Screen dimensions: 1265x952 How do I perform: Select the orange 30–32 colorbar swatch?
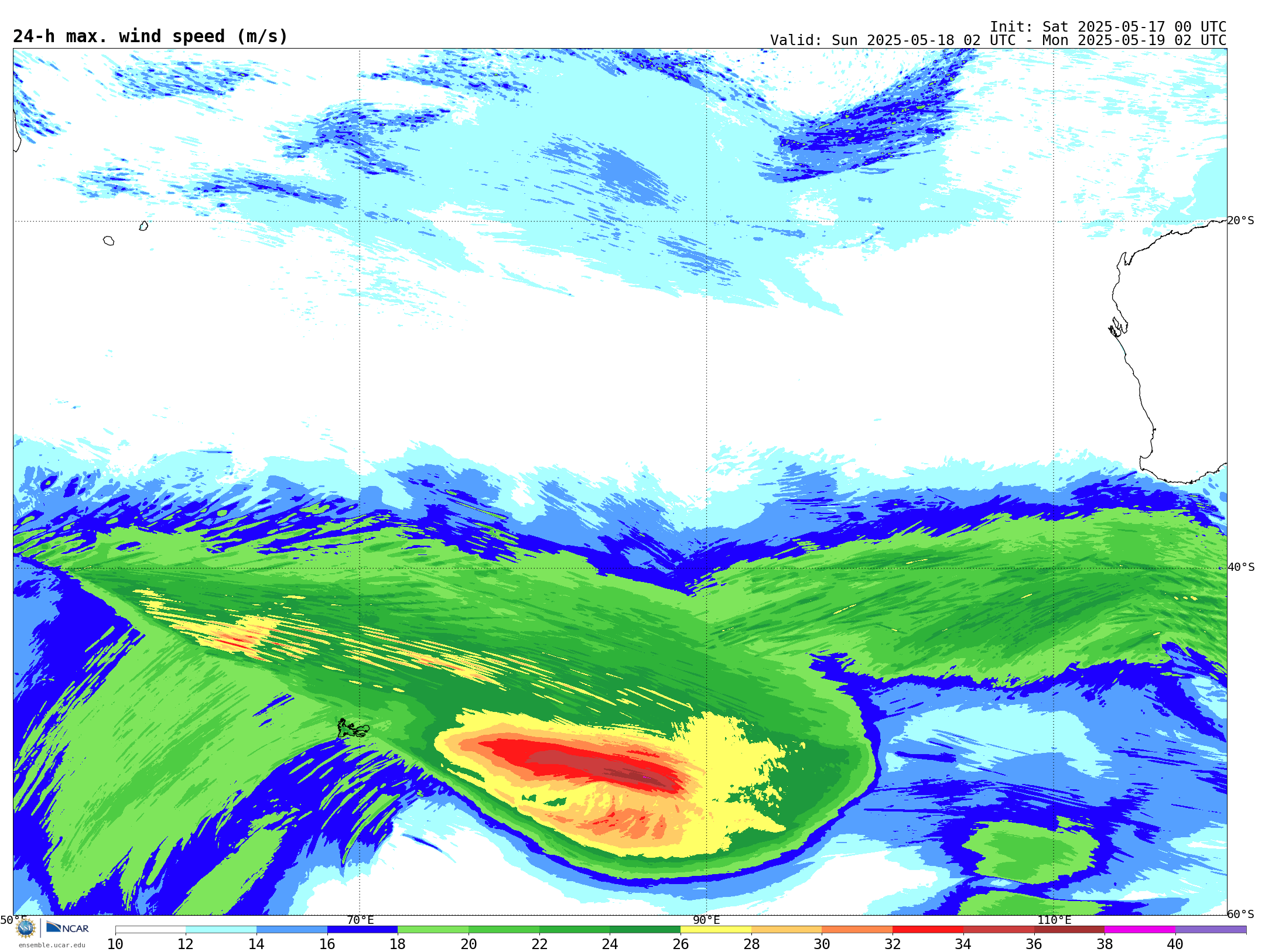[857, 929]
